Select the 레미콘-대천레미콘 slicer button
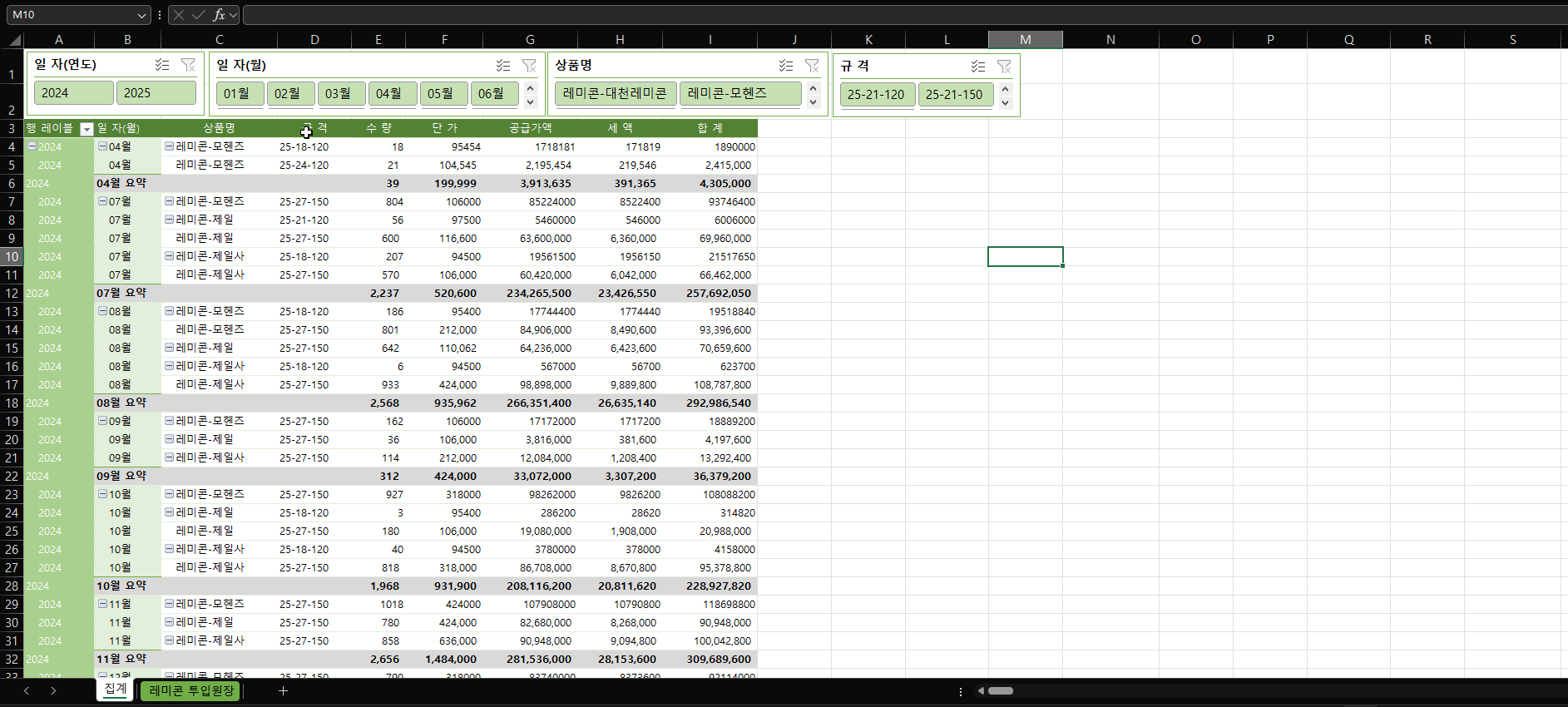The height and width of the screenshot is (707, 1568). point(615,94)
